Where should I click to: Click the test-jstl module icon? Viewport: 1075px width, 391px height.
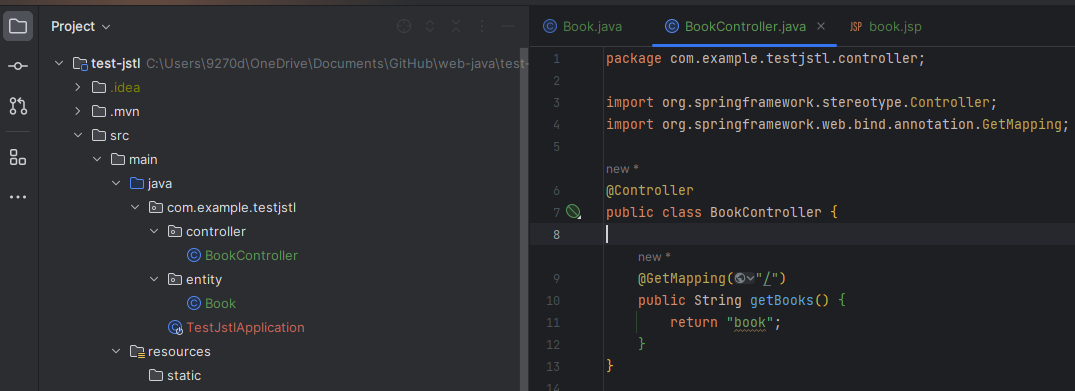coord(80,64)
